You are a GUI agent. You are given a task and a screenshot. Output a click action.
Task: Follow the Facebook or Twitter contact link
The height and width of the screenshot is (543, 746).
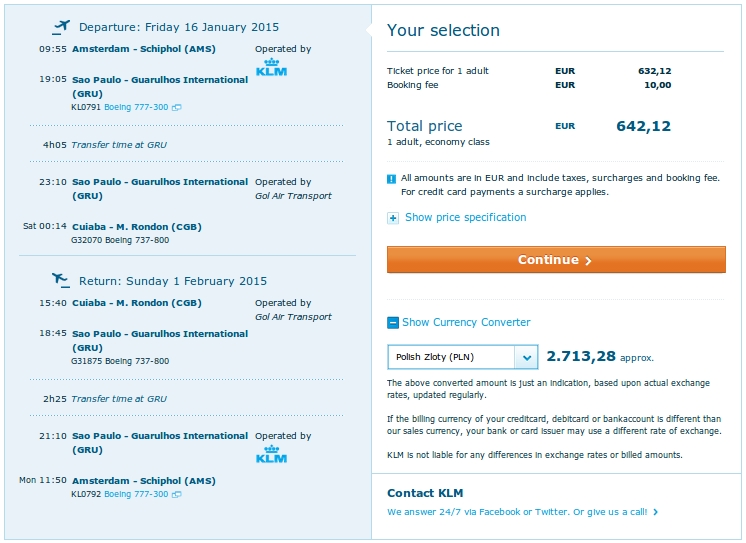coord(517,512)
